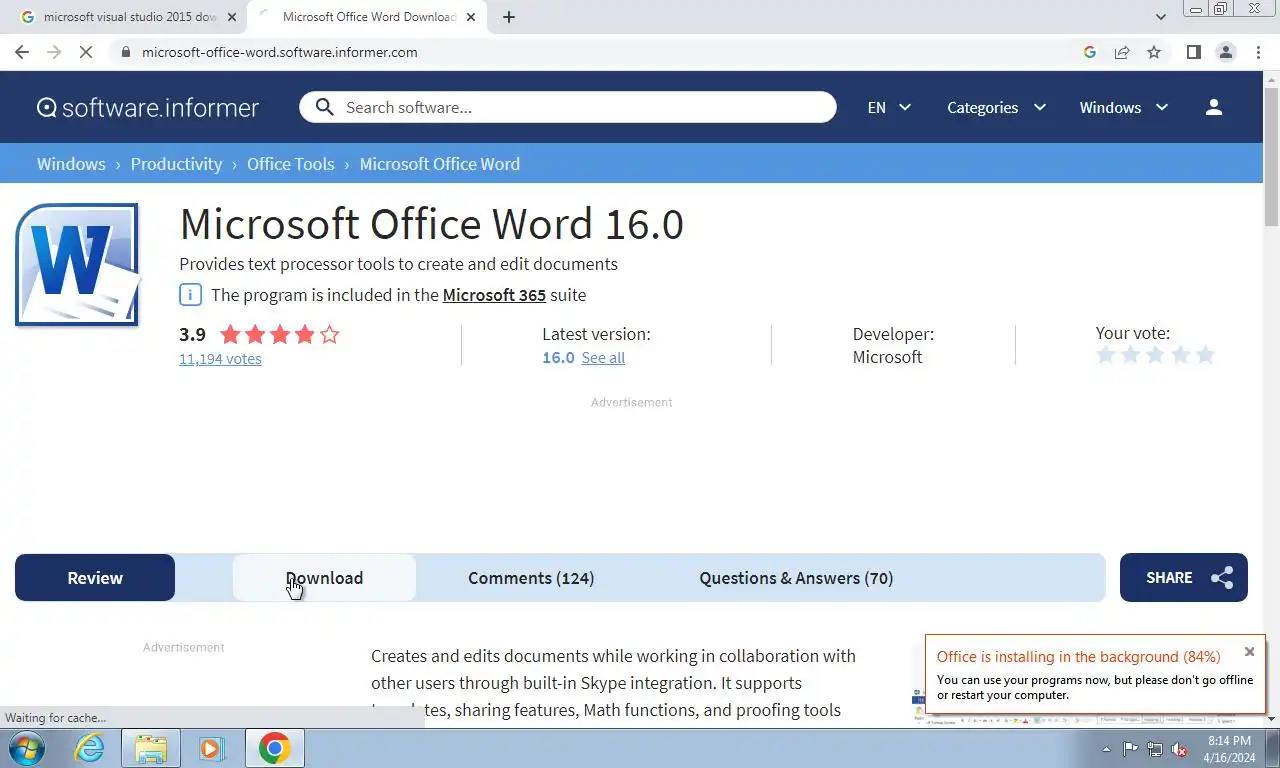The width and height of the screenshot is (1280, 768).
Task: Select the Review tab
Action: [x=95, y=578]
